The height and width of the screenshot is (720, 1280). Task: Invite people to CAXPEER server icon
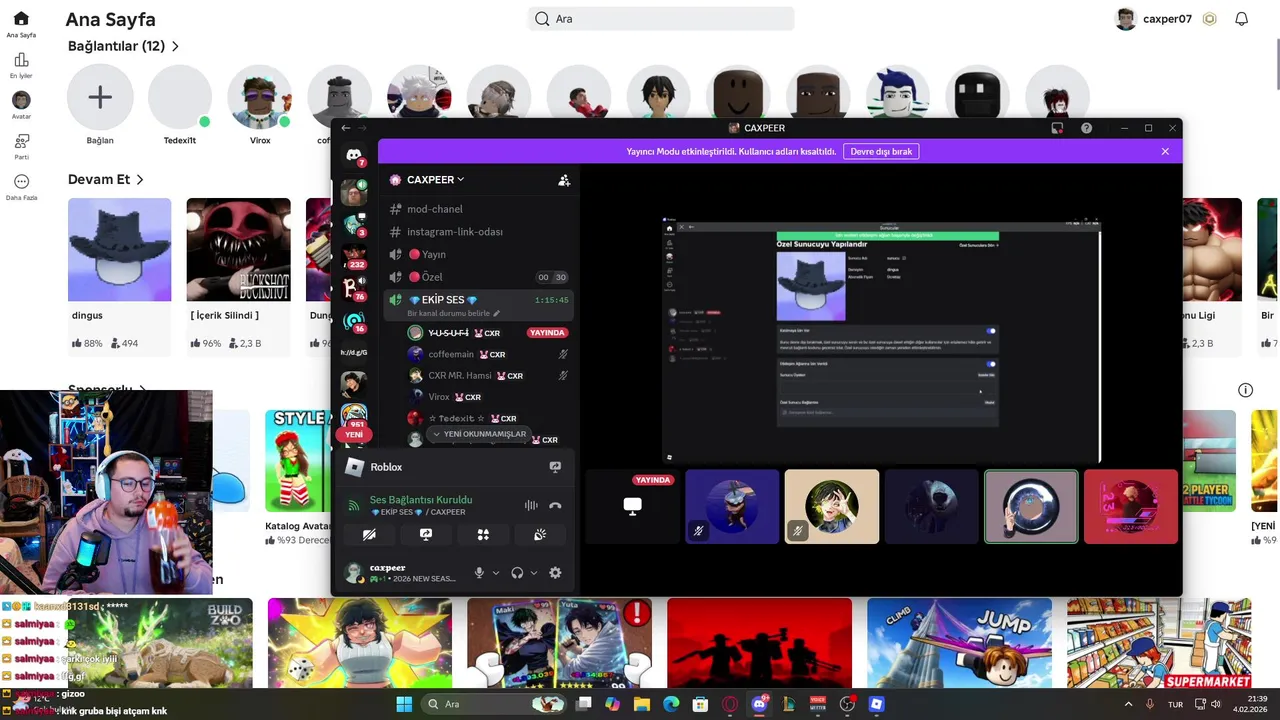564,180
